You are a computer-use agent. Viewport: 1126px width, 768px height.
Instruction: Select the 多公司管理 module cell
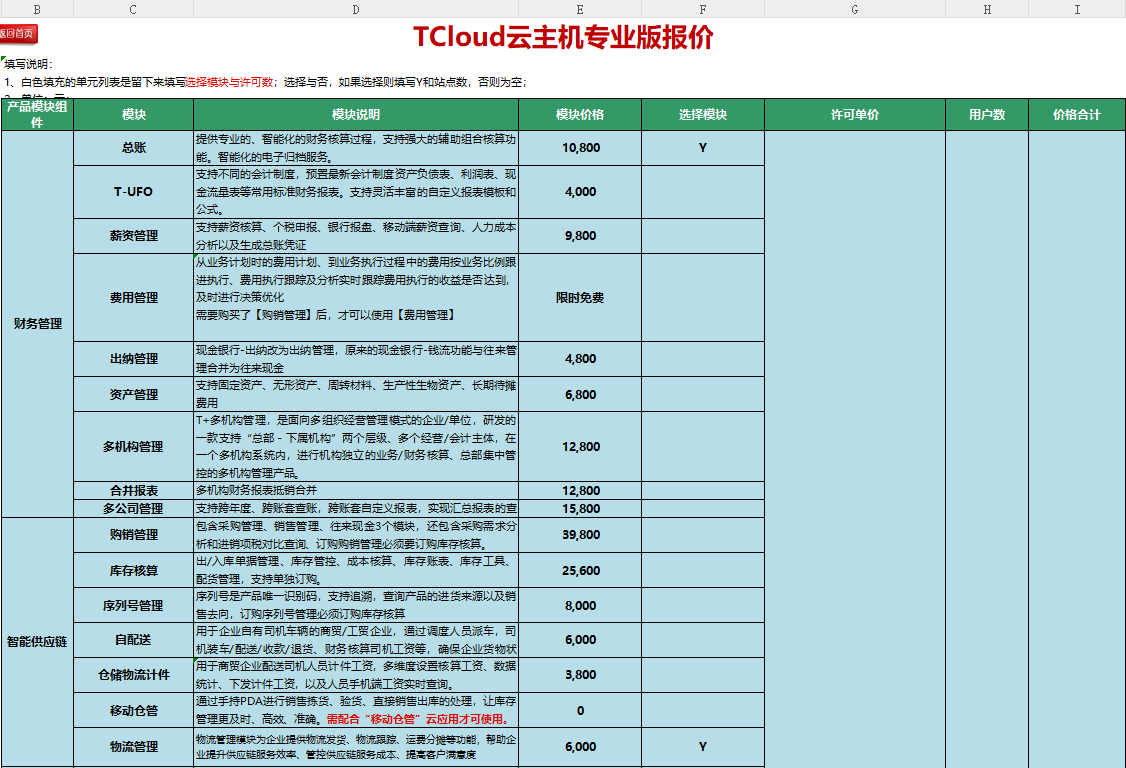coord(134,509)
